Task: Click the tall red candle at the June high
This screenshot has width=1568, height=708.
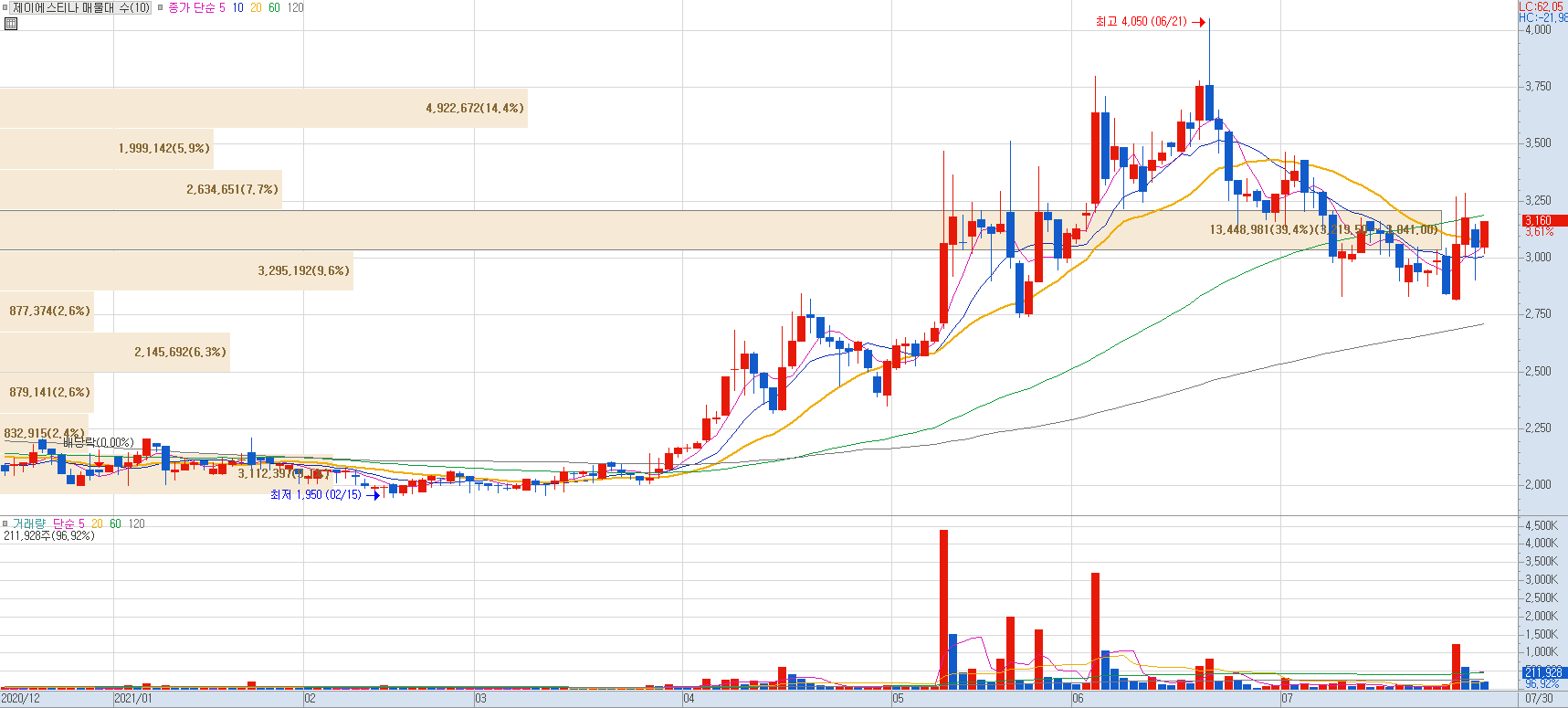Action: (x=1199, y=103)
